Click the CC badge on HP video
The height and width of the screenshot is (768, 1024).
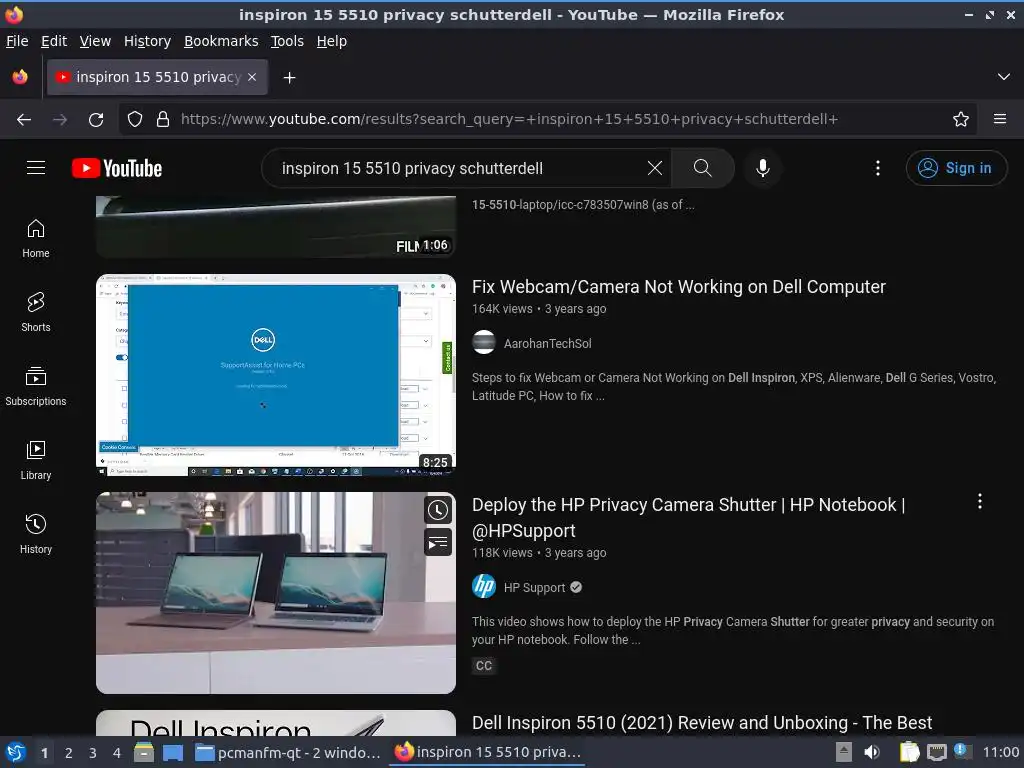point(484,665)
